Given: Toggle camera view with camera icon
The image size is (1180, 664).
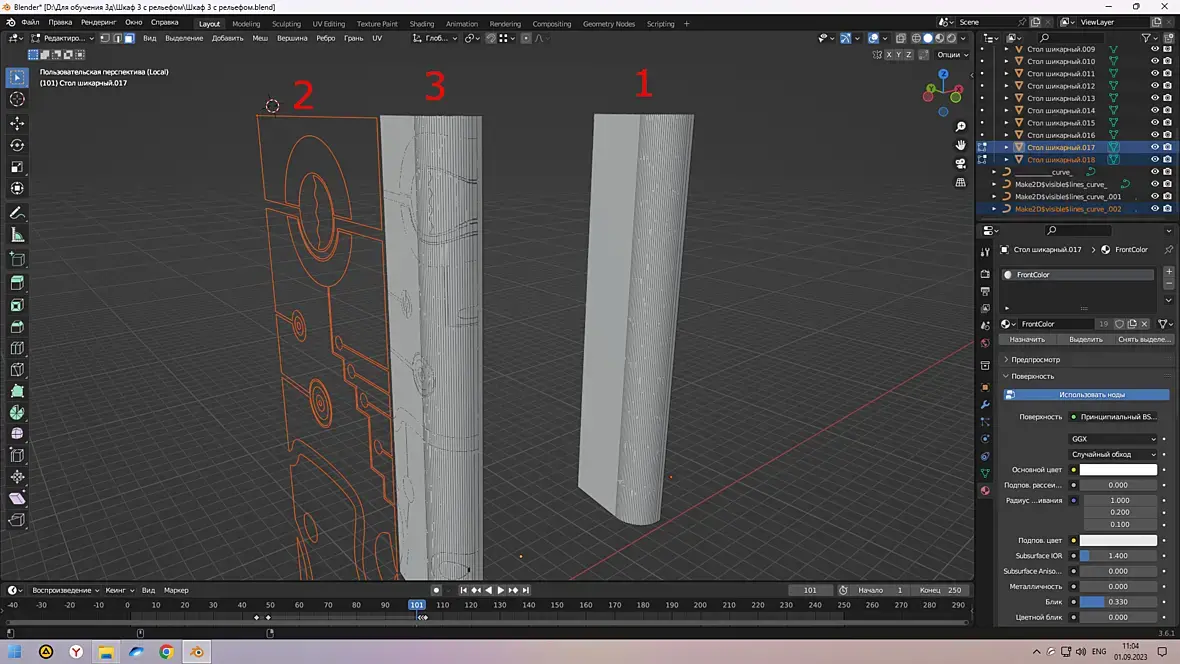Looking at the screenshot, I should (960, 164).
